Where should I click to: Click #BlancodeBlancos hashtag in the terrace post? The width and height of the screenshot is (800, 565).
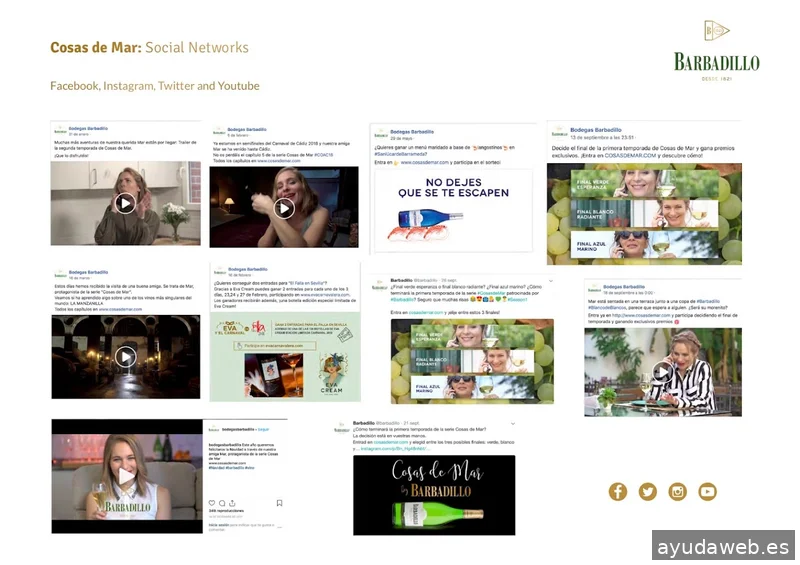point(607,308)
